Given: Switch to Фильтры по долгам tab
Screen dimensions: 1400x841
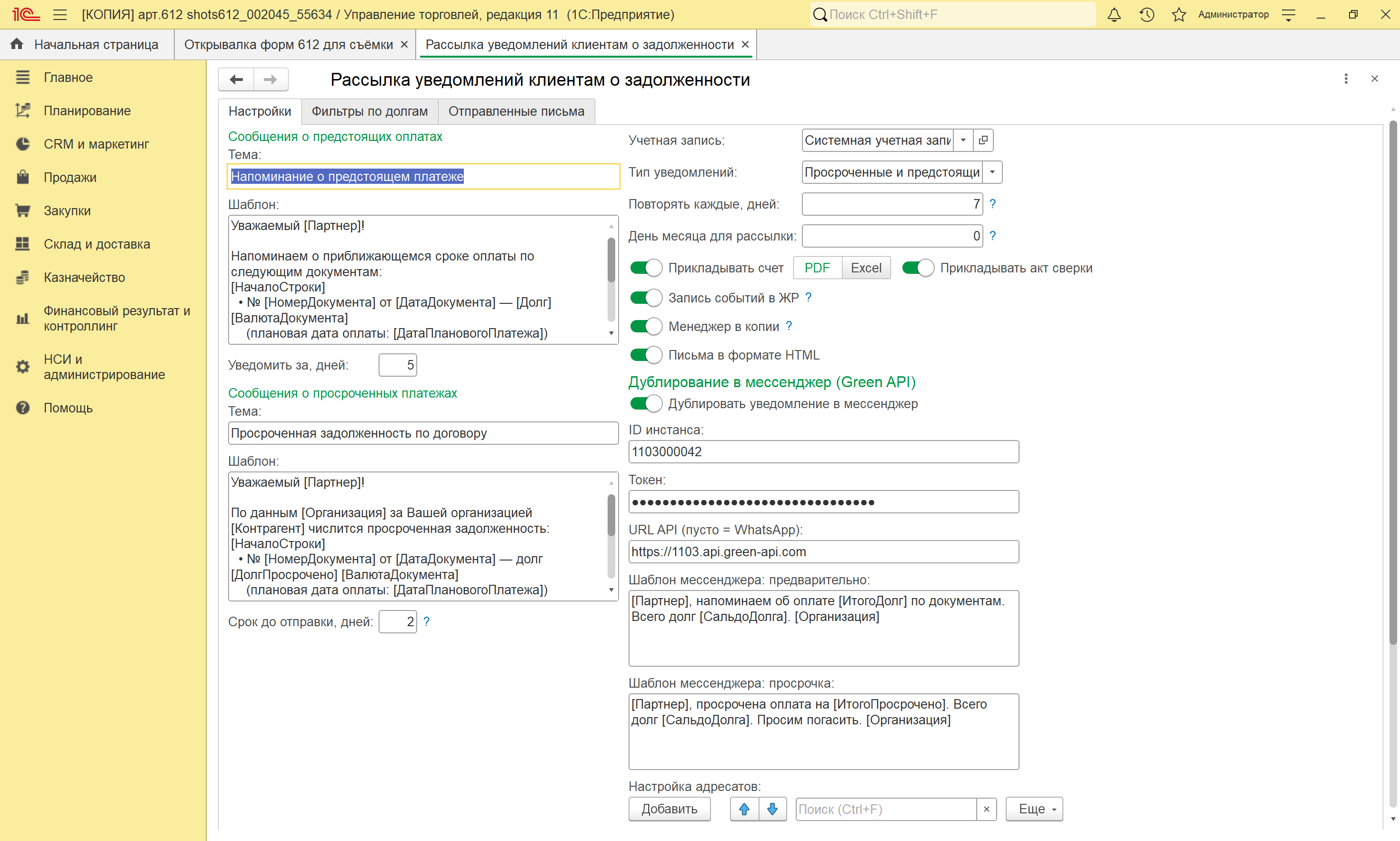Looking at the screenshot, I should point(370,111).
